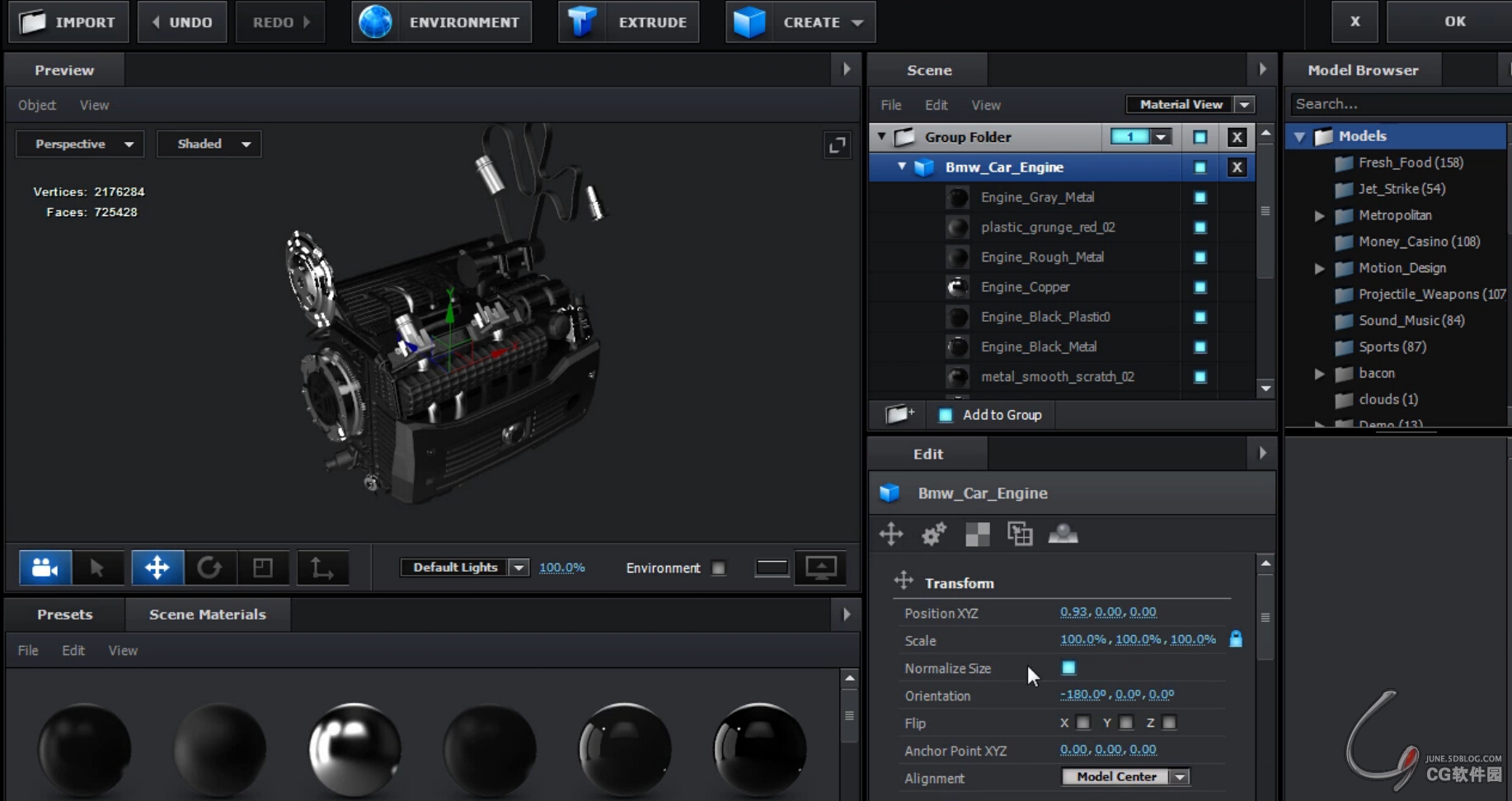Toggle Bmw_Car_Engine visibility square
The width and height of the screenshot is (1512, 801).
pos(1200,167)
